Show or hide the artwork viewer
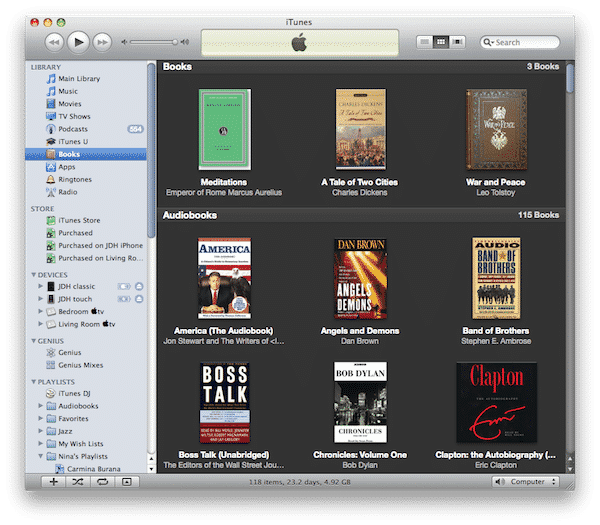 (127, 482)
